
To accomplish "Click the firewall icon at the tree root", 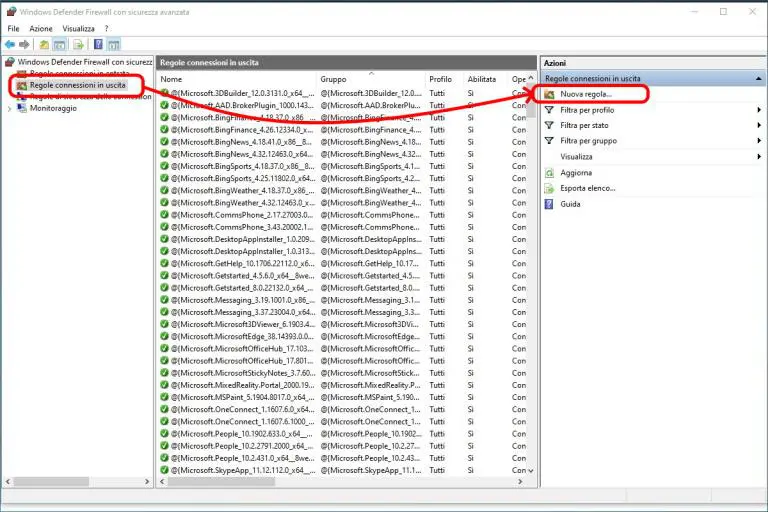I will tap(10, 62).
